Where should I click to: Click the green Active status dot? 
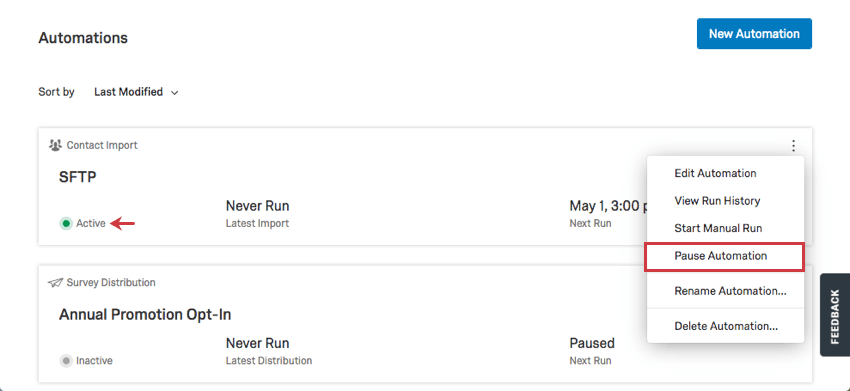click(x=66, y=223)
